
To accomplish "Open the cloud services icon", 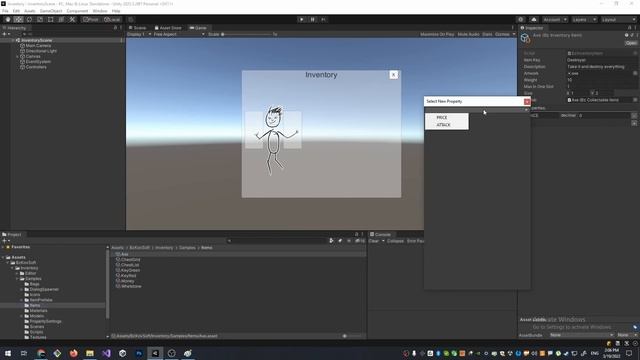I will click(533, 19).
